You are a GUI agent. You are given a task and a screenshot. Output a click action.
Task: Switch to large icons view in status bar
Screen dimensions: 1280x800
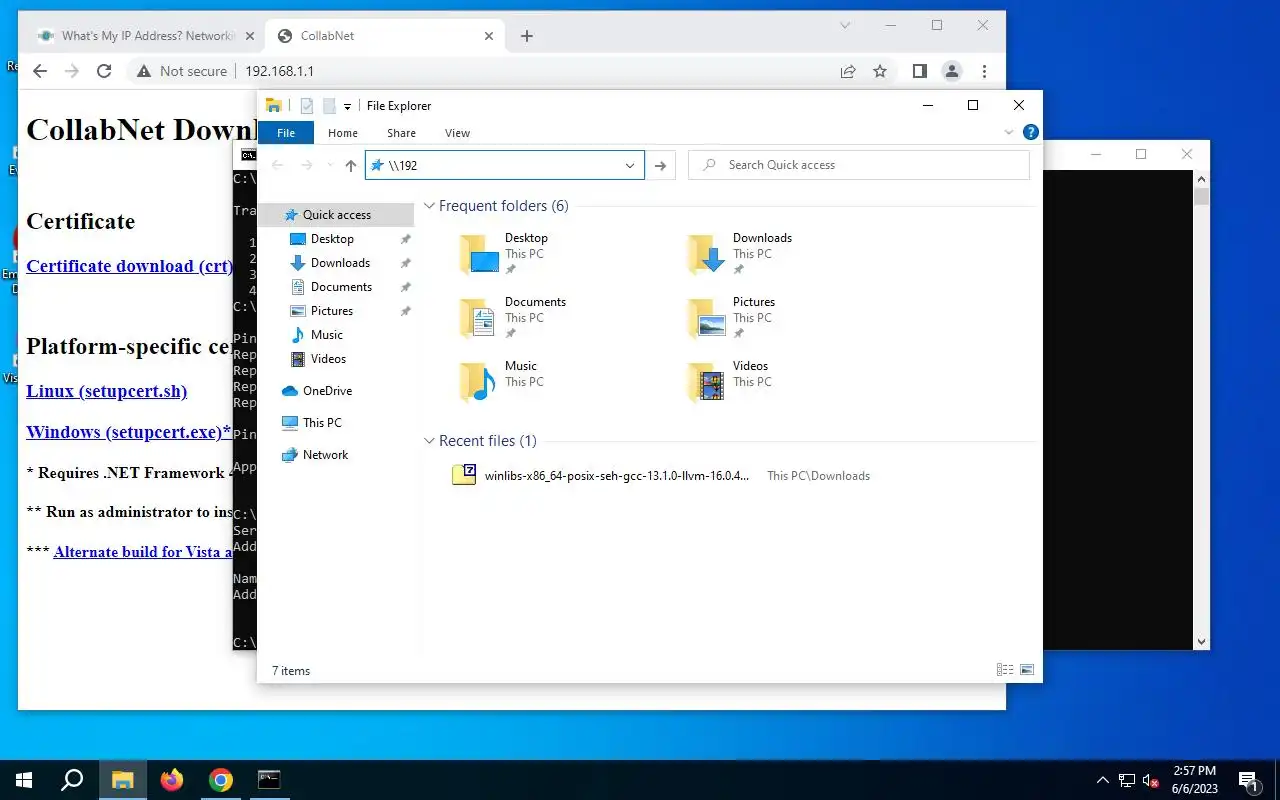pos(1026,670)
